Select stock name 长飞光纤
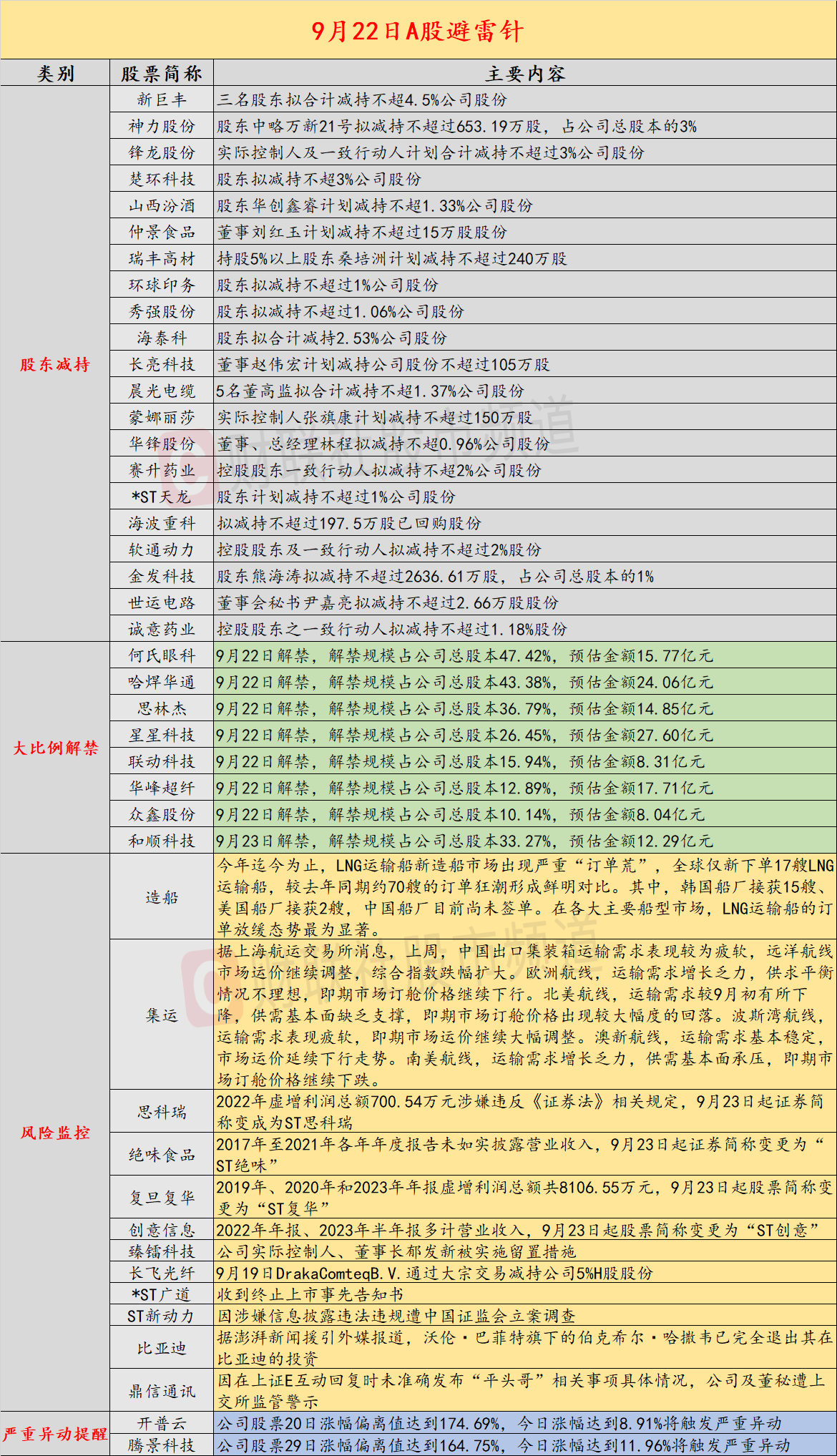The width and height of the screenshot is (837, 1456). coord(162,1273)
